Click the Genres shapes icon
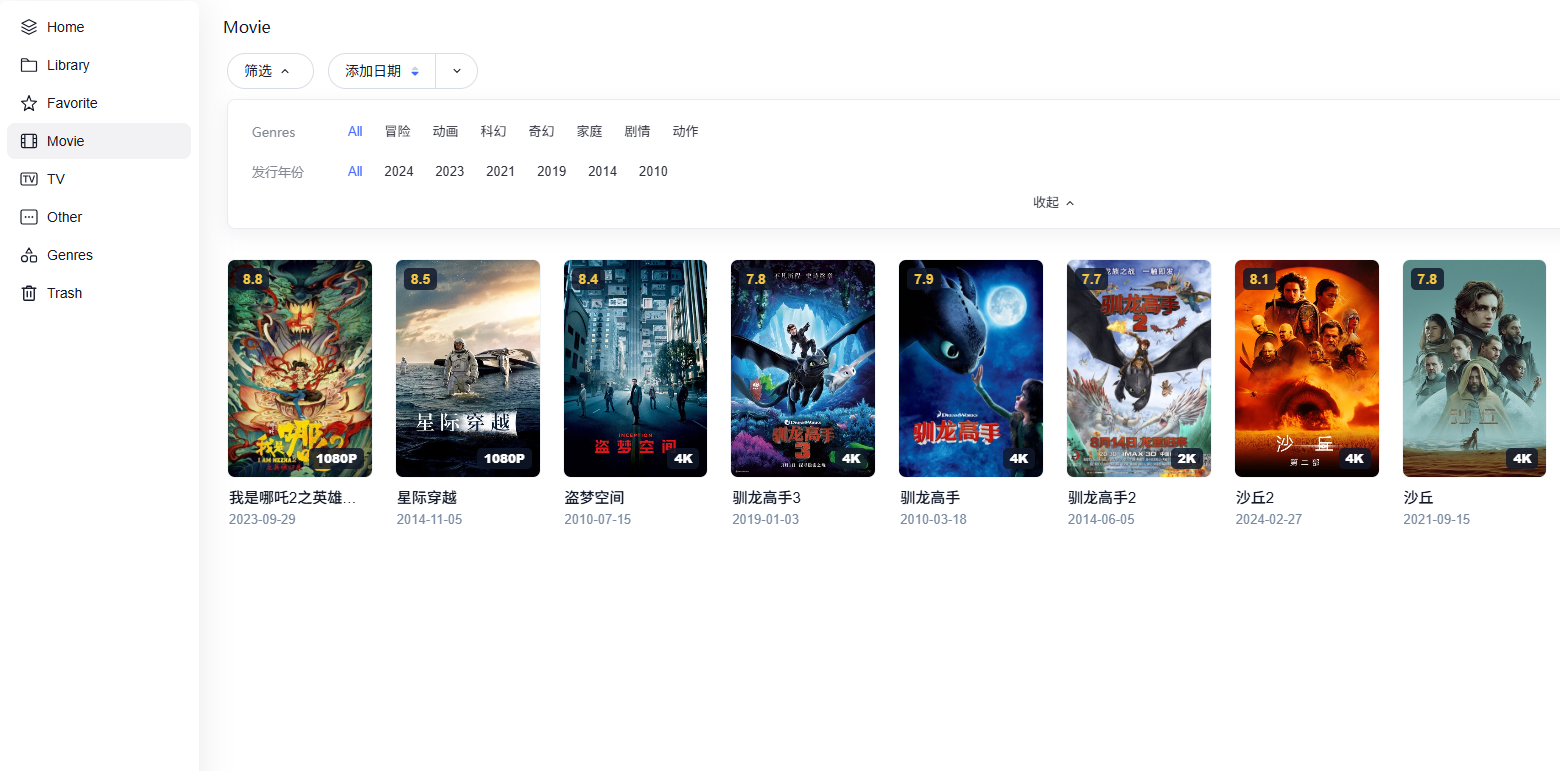This screenshot has width=1560, height=771. click(29, 255)
